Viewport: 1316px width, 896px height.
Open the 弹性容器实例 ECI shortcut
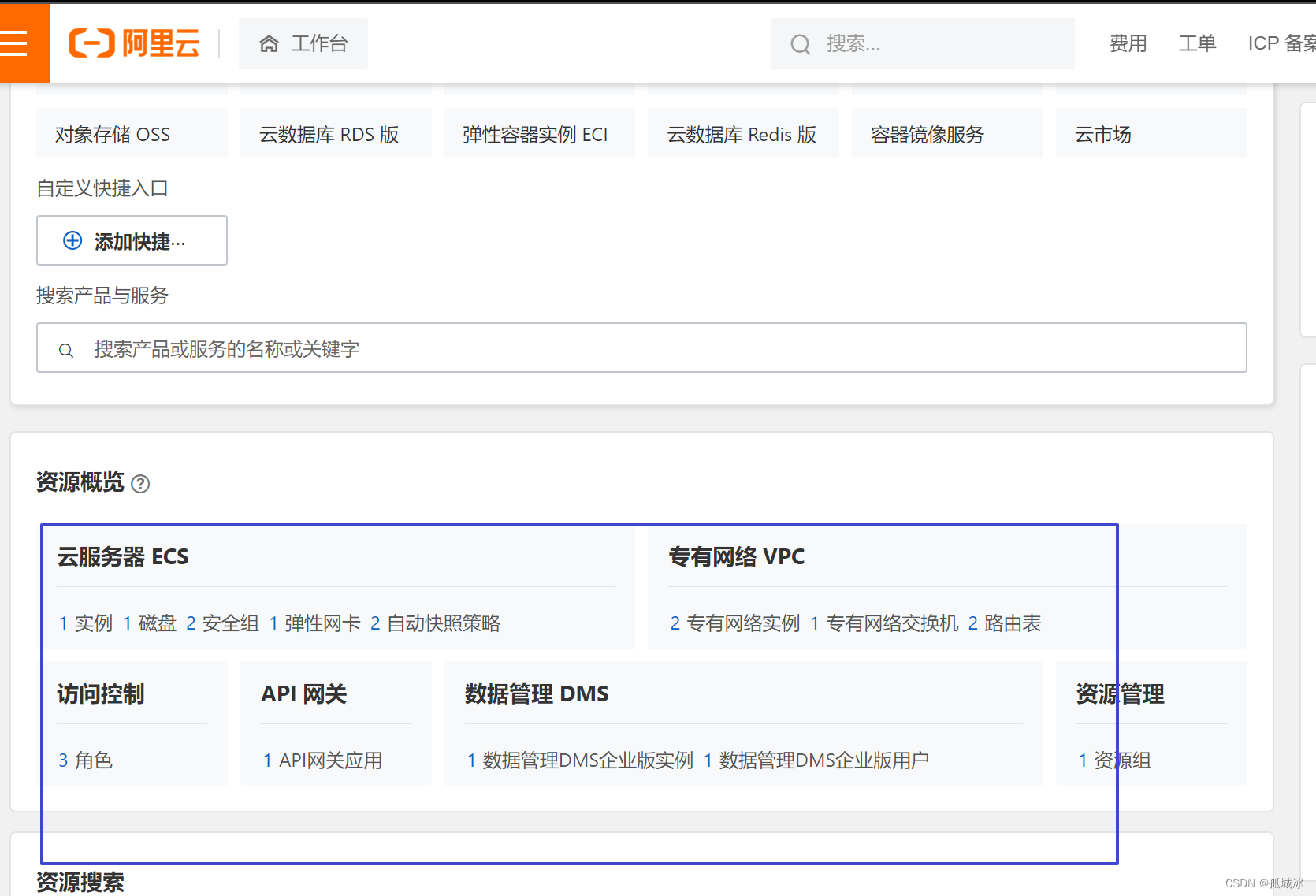click(540, 134)
